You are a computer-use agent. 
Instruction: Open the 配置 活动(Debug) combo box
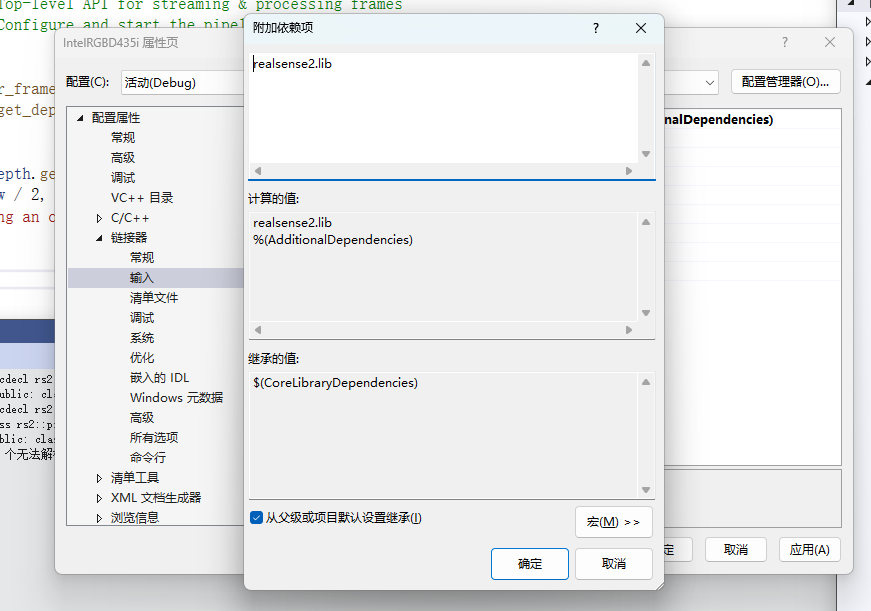[x=183, y=83]
